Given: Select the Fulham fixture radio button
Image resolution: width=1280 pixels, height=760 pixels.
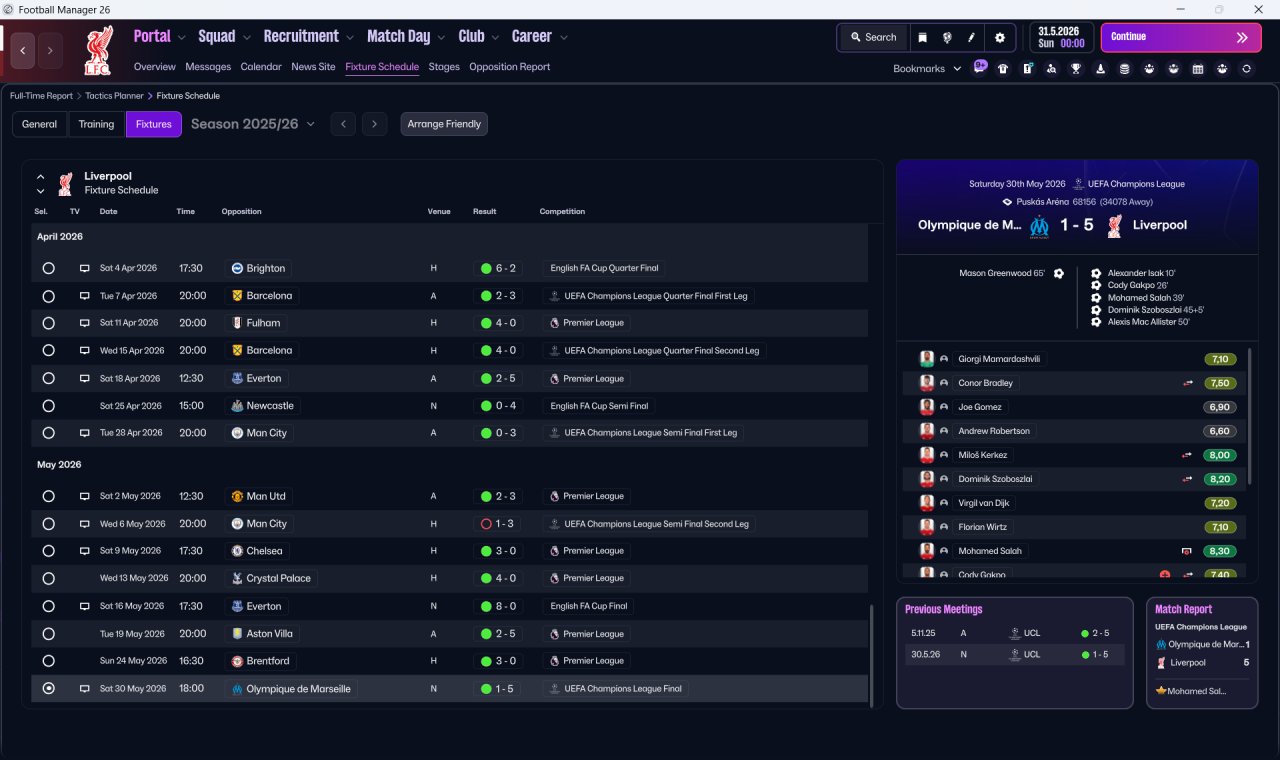Looking at the screenshot, I should click(48, 323).
